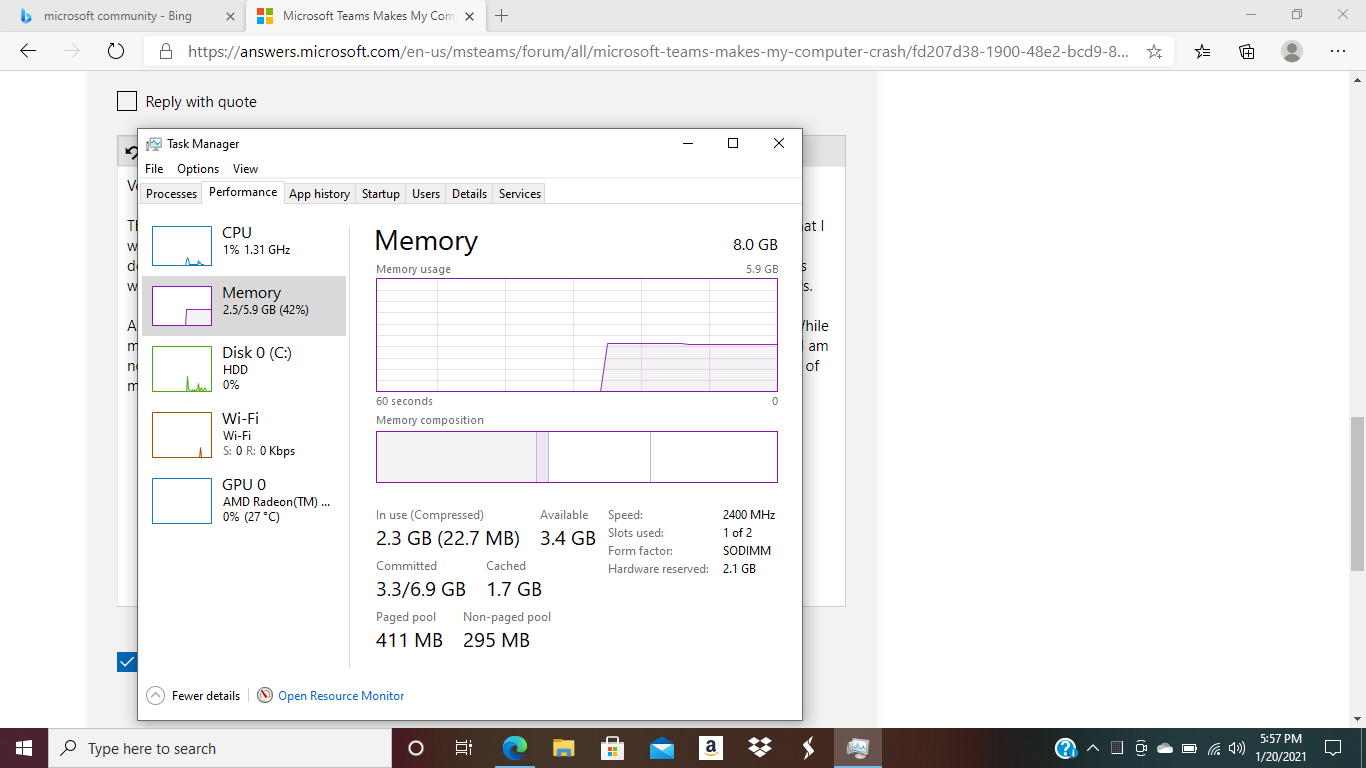Screen dimensions: 1366x768
Task: Open Resource Monitor link
Action: coord(341,696)
